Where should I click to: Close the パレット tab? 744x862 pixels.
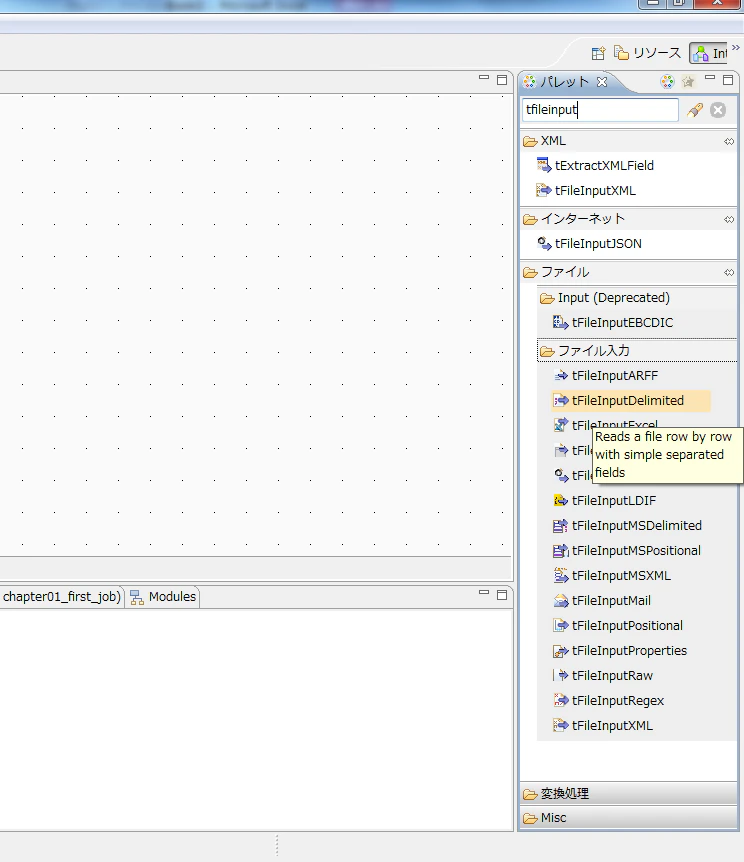point(602,82)
